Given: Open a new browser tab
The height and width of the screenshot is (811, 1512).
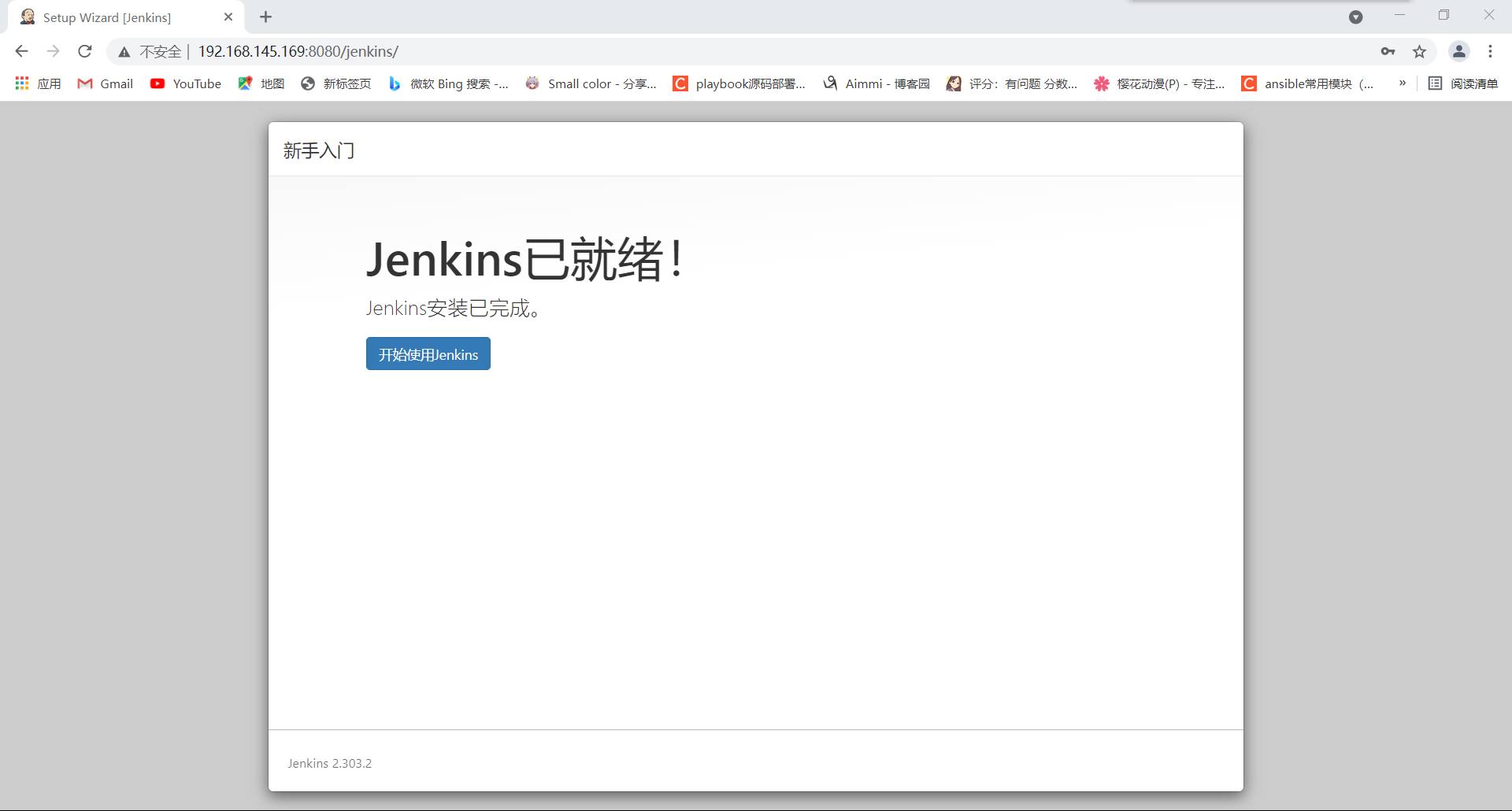Looking at the screenshot, I should (266, 17).
